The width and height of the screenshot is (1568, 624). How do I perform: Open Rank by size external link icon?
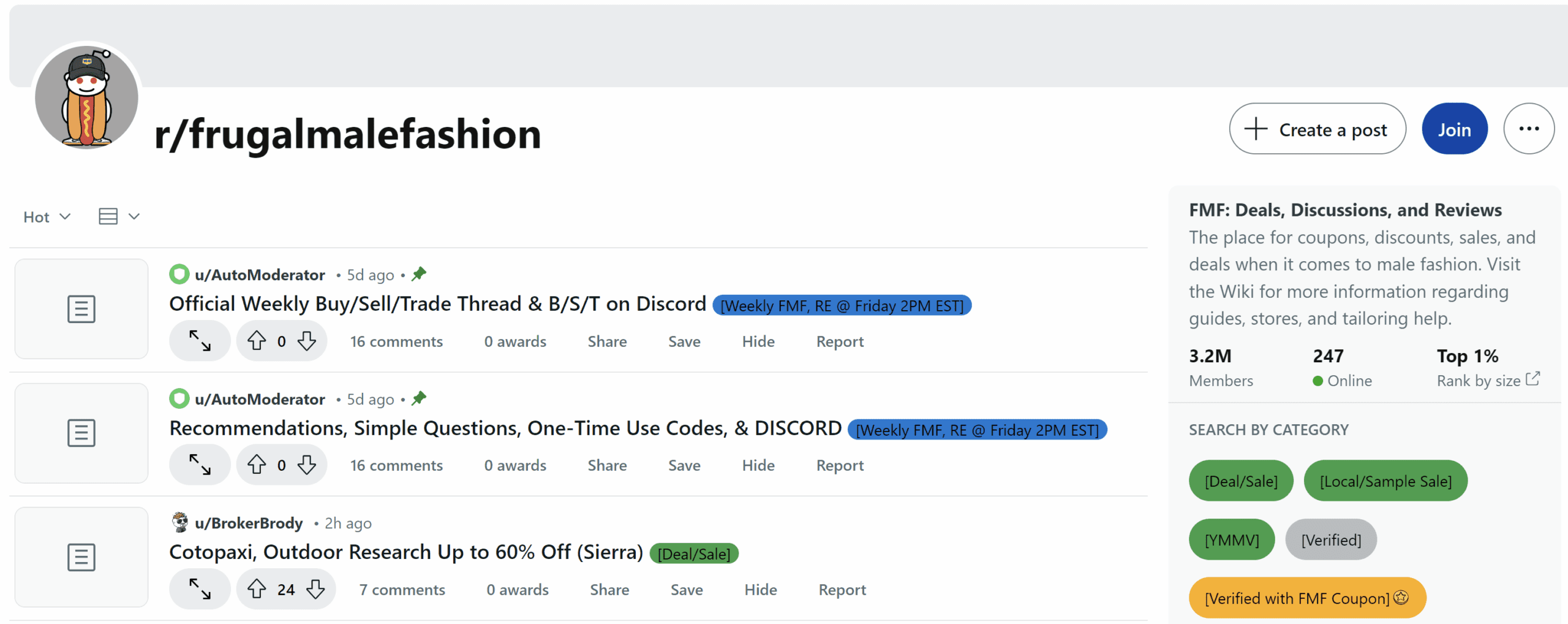click(x=1532, y=379)
